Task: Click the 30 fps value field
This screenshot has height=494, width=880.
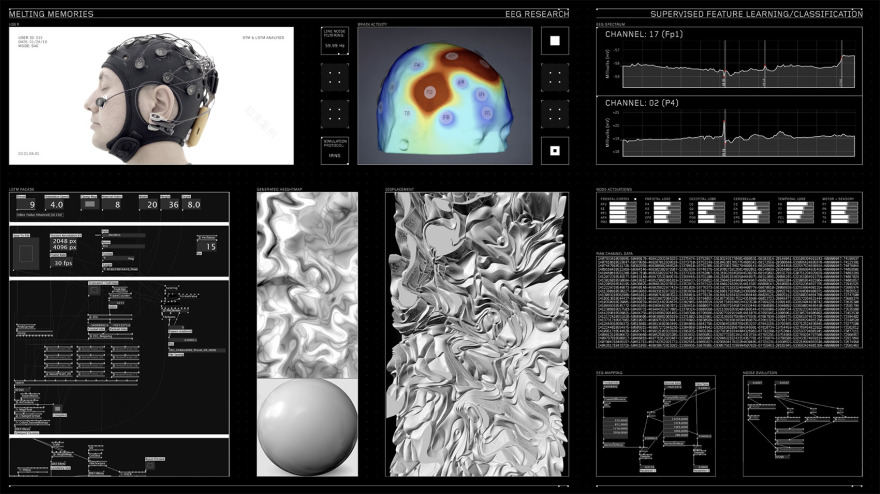Action: click(x=63, y=263)
